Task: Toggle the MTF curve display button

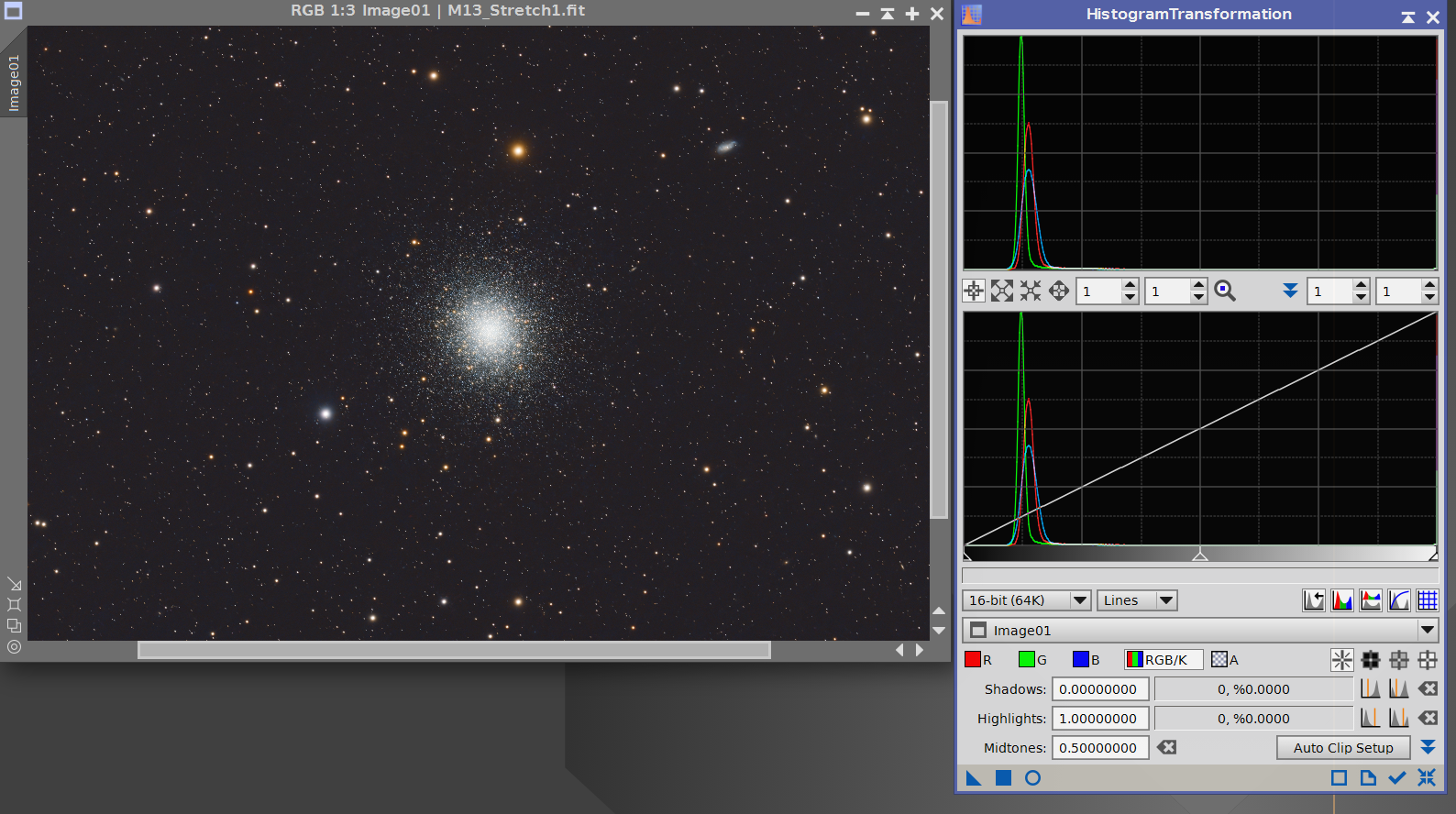Action: tap(1399, 600)
